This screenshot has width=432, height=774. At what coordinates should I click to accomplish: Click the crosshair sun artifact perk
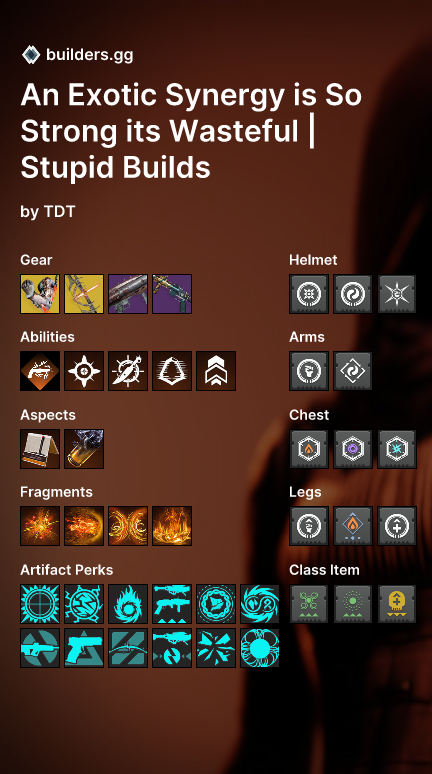pyautogui.click(x=40, y=604)
